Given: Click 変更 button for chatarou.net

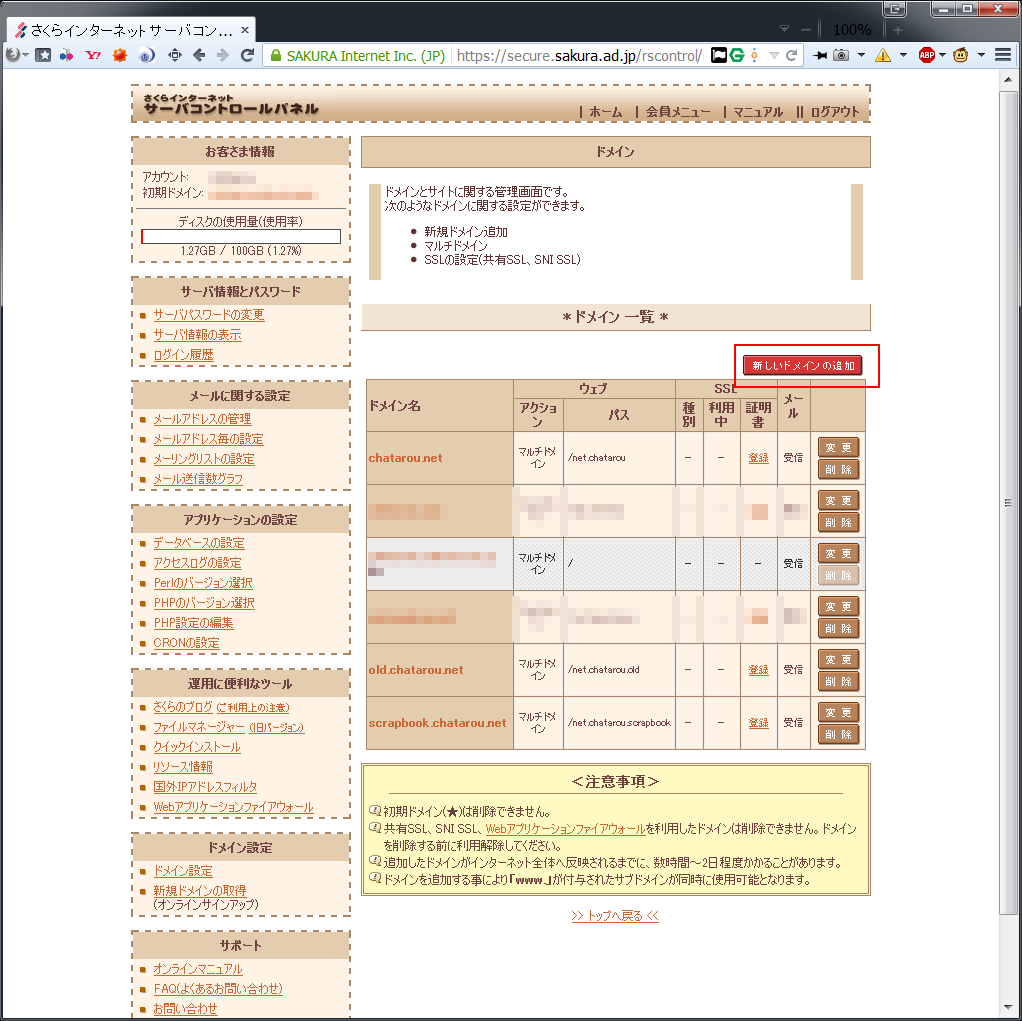Looking at the screenshot, I should click(838, 448).
